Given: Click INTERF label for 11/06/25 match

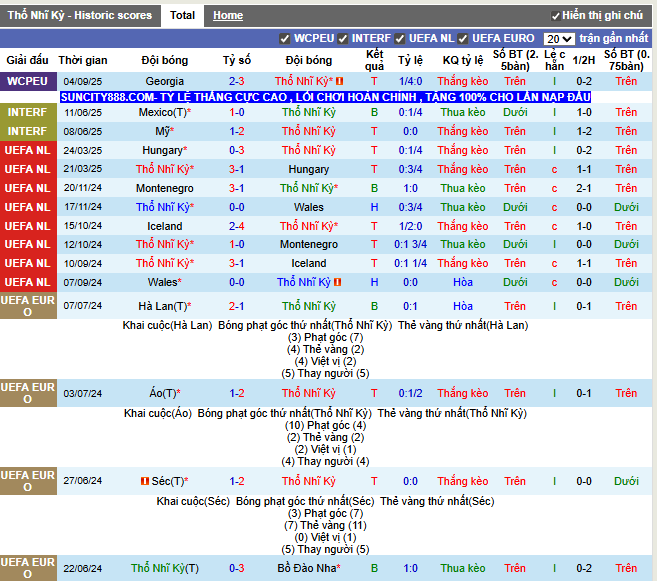Looking at the screenshot, I should point(28,112).
